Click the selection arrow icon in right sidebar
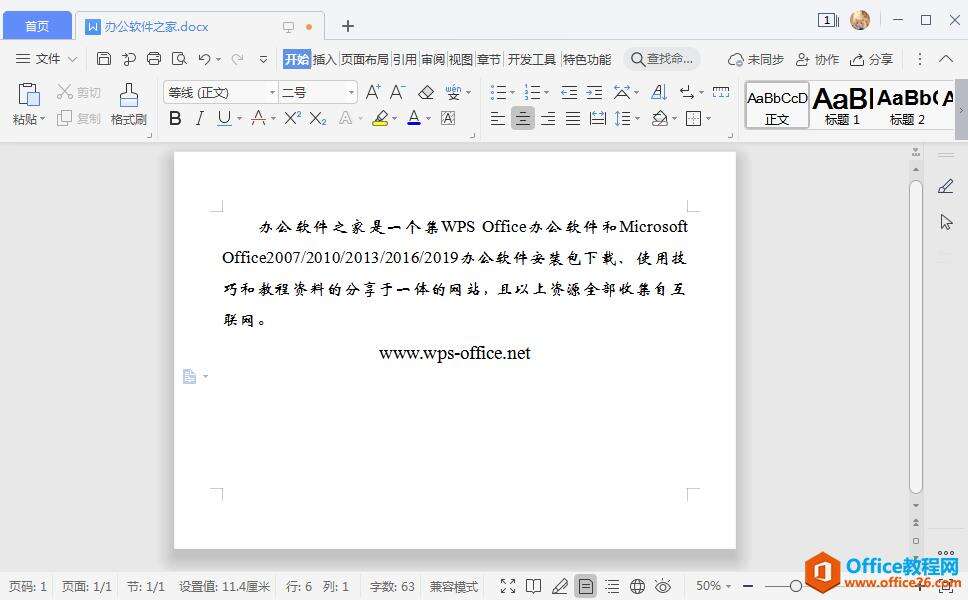968x600 pixels. (946, 222)
